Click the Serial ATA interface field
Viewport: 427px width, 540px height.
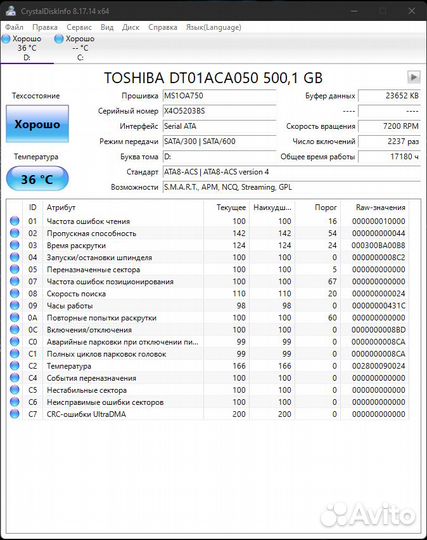[x=219, y=126]
